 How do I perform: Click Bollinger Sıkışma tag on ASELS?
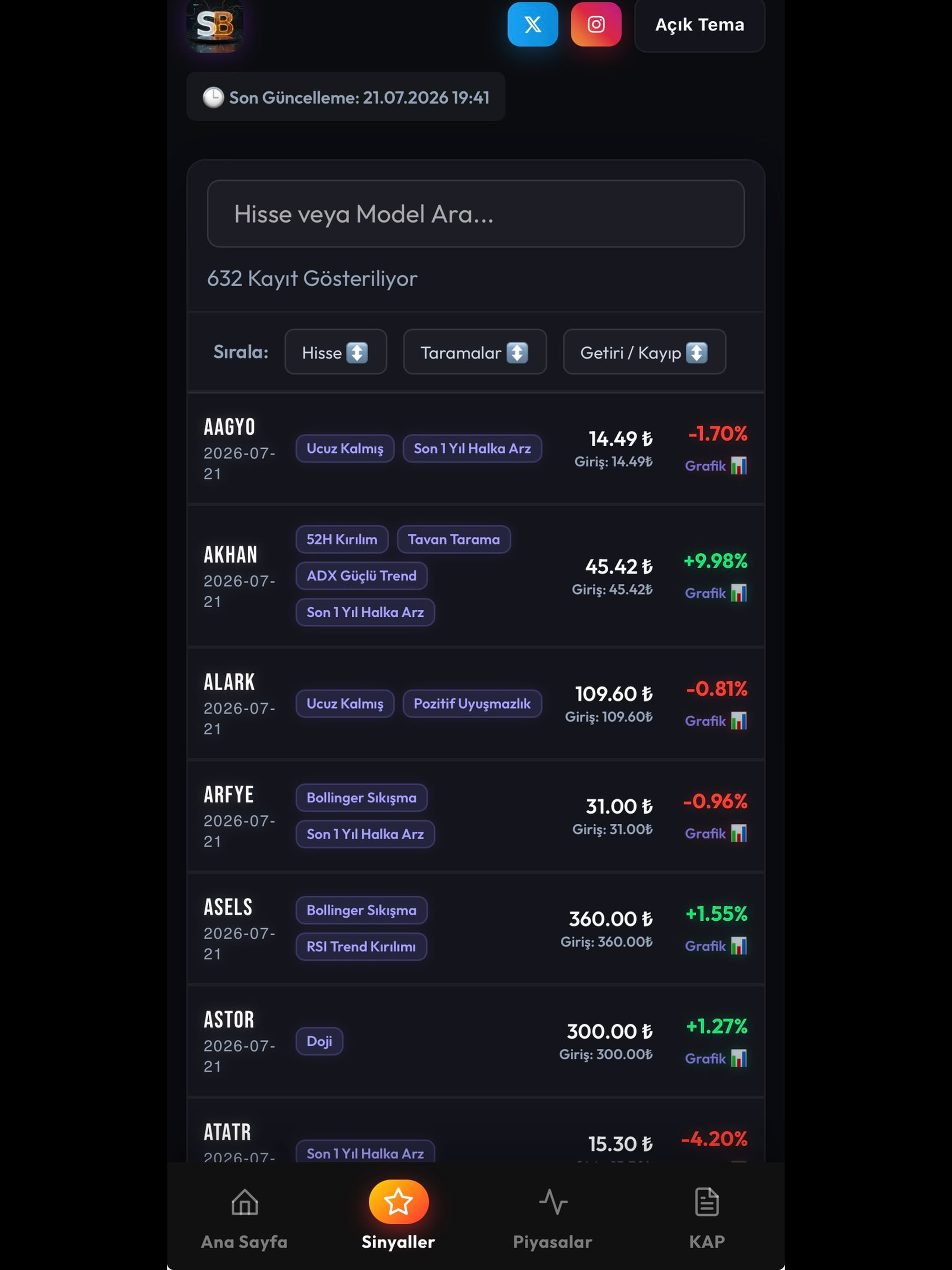coord(361,910)
